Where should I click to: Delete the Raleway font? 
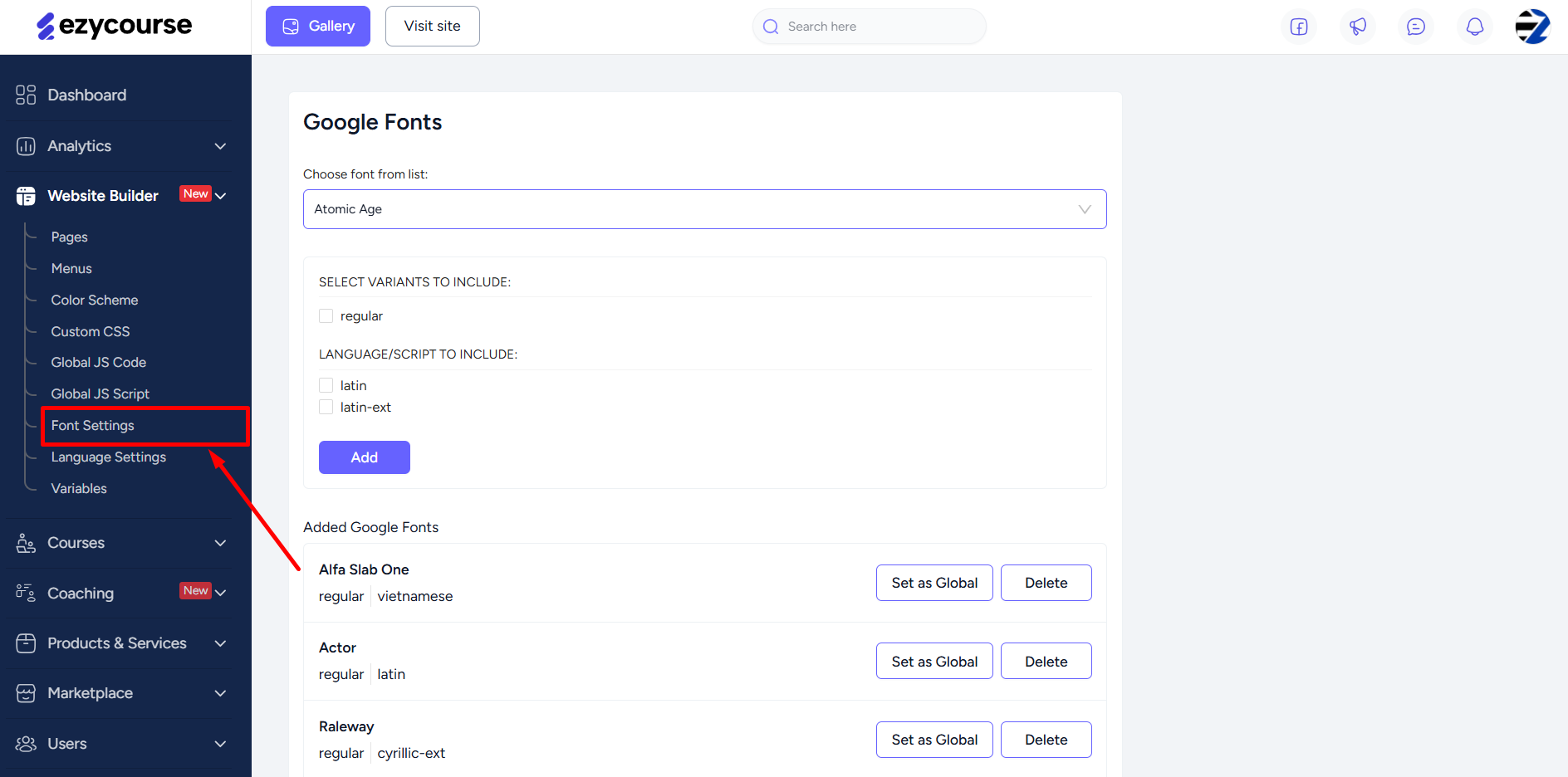click(x=1046, y=740)
